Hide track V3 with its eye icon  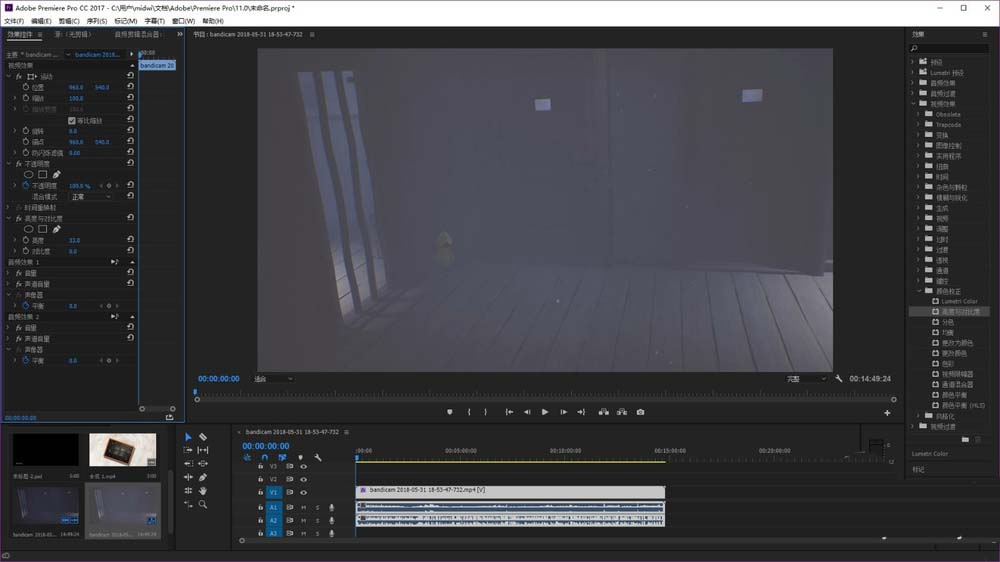[303, 466]
